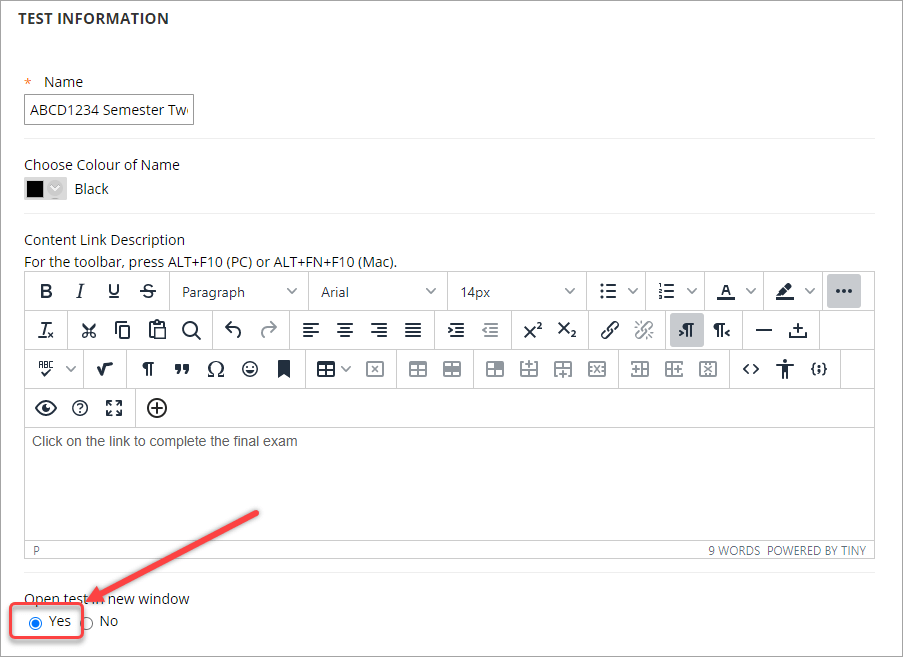Open the Paragraph format dropdown
903x657 pixels.
click(x=237, y=290)
